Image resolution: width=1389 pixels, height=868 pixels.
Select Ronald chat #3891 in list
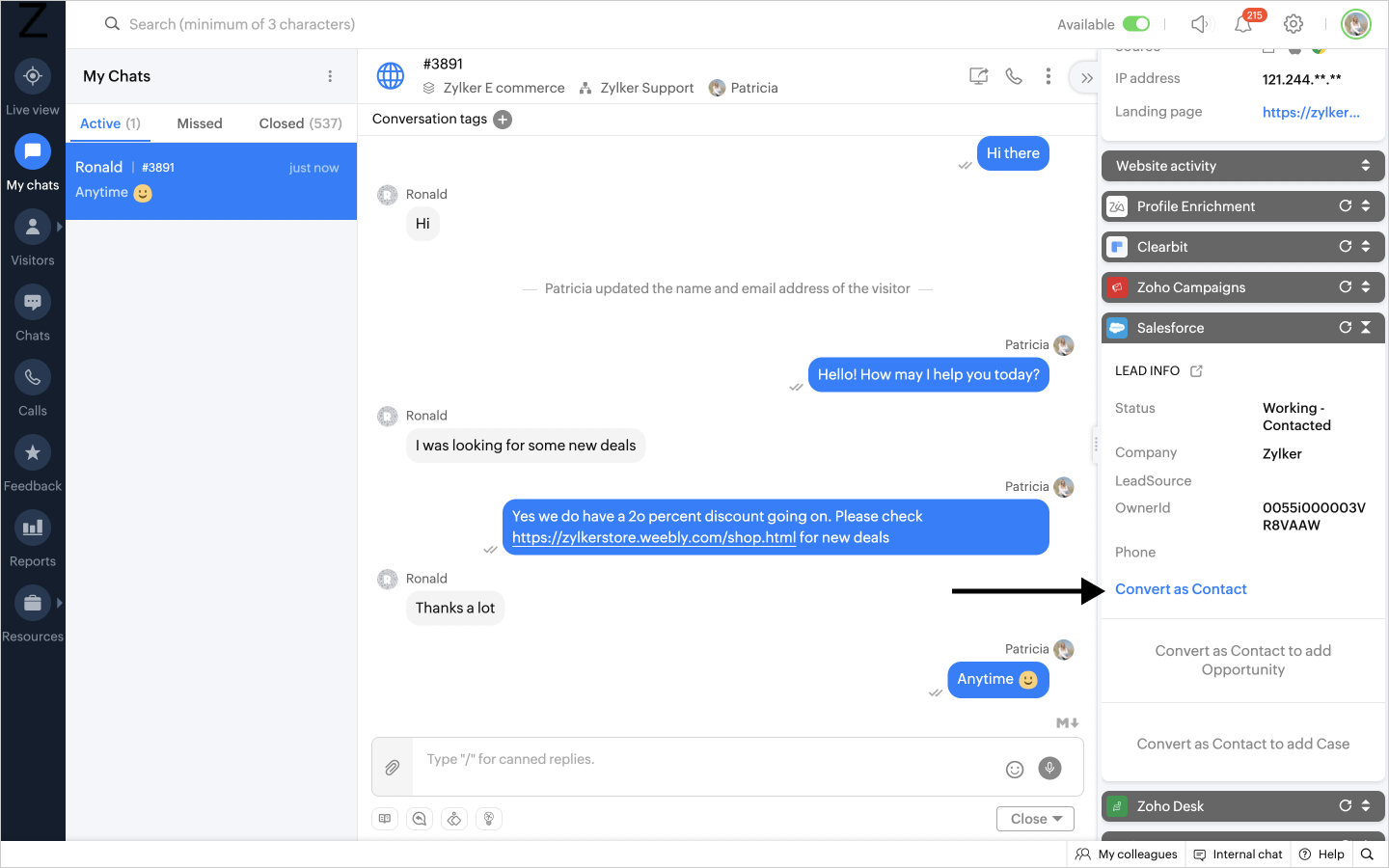pos(211,181)
